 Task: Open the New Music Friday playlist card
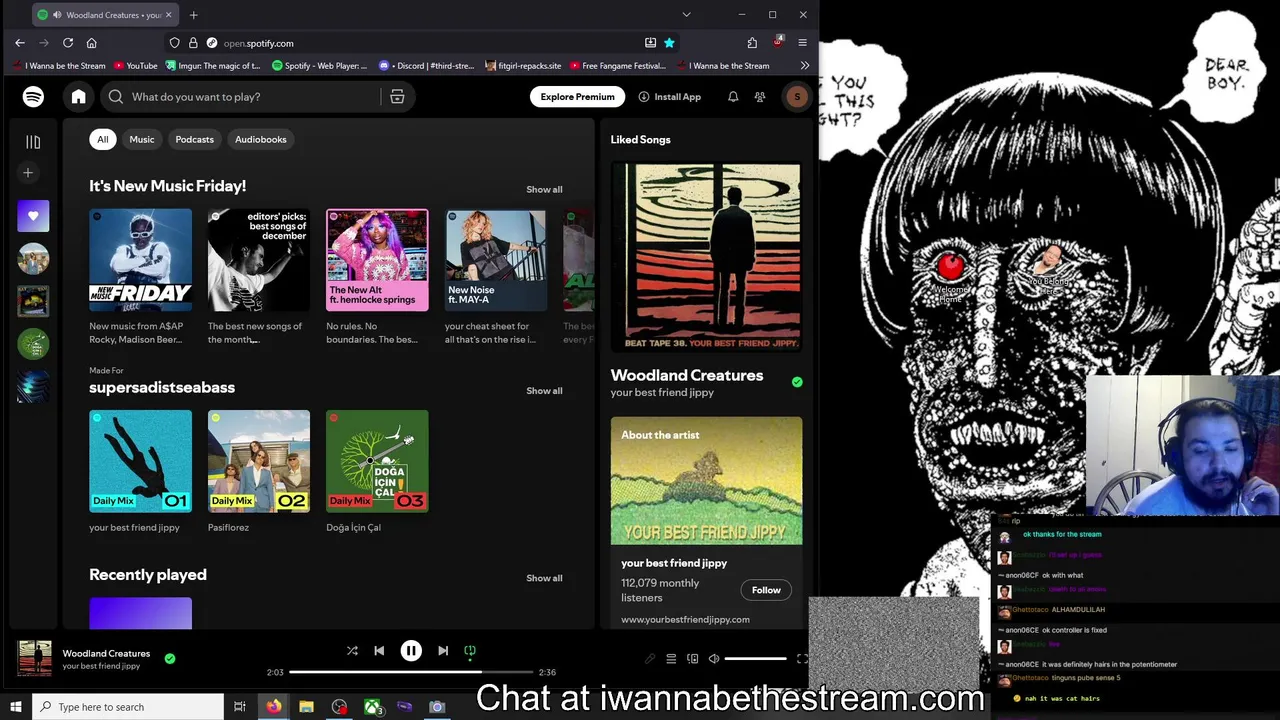point(140,279)
